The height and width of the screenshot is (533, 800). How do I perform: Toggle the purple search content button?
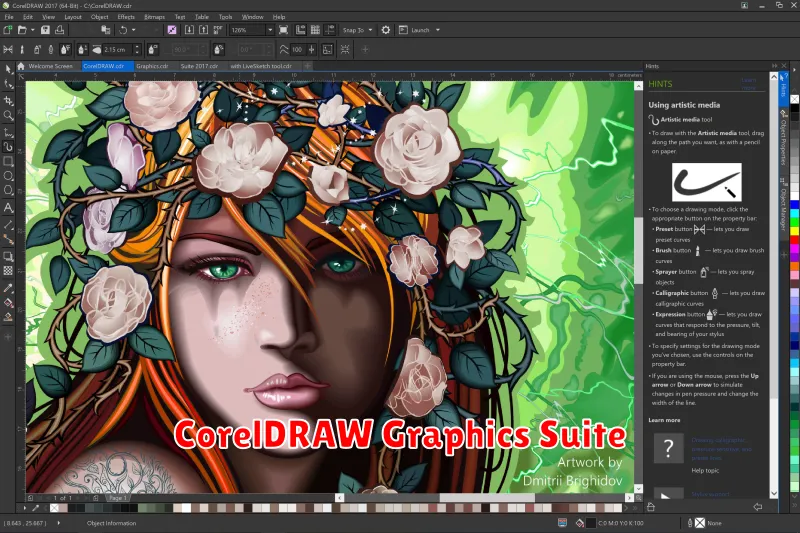point(172,30)
